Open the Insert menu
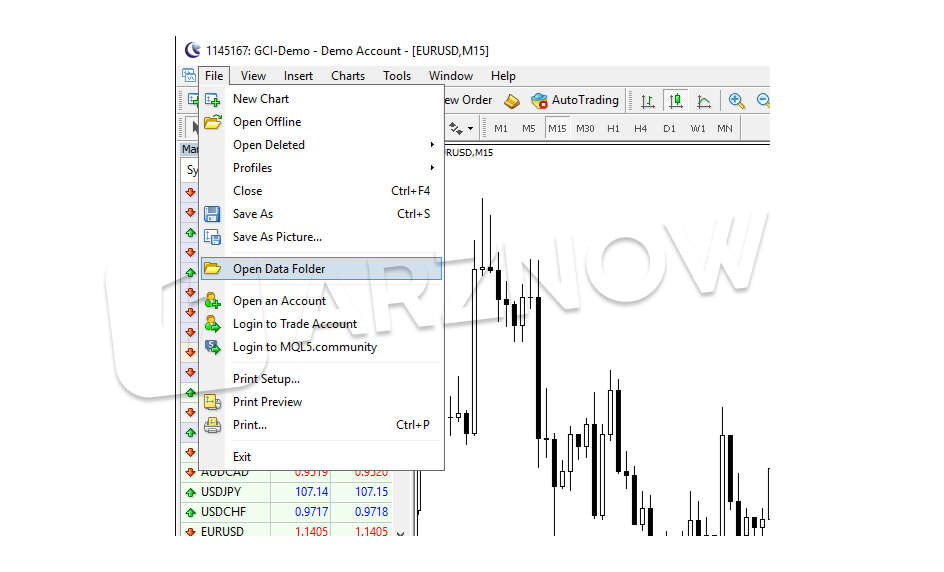This screenshot has width=944, height=572. point(298,76)
